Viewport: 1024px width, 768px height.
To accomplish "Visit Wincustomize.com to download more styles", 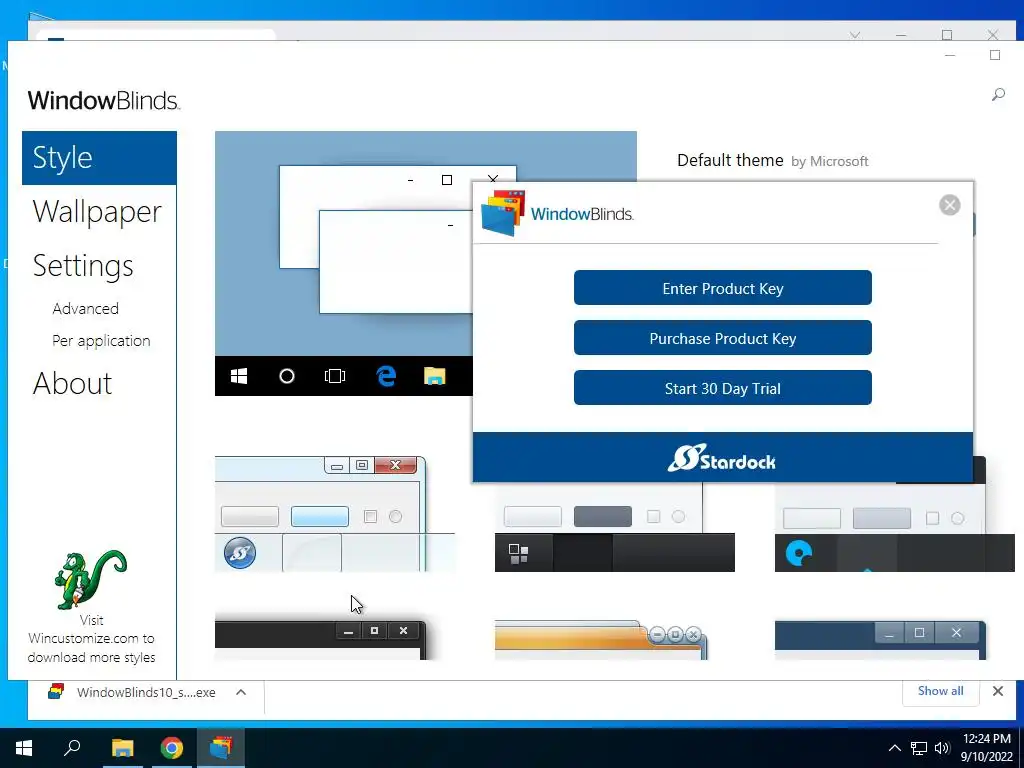I will point(91,639).
